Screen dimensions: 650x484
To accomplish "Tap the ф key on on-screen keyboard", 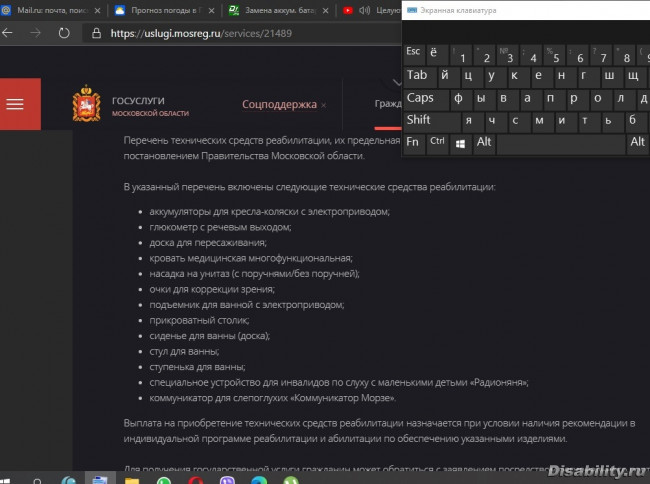I will tap(461, 99).
